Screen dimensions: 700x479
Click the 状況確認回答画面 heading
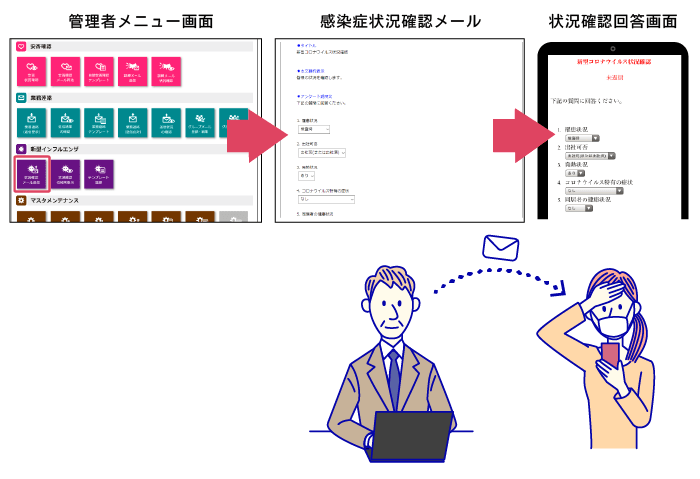tap(613, 21)
